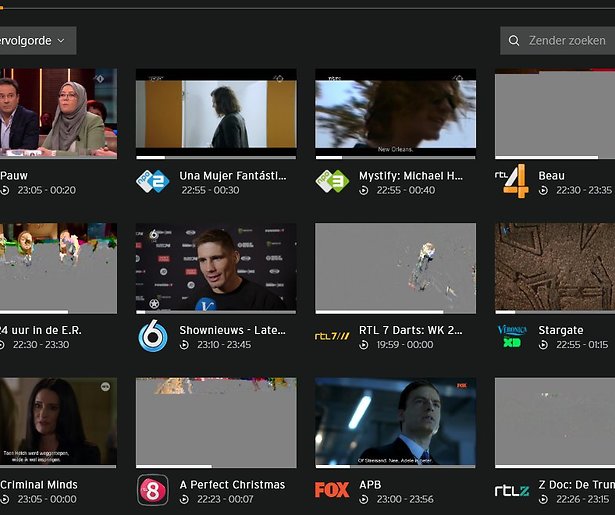
Task: Click the Criminal Minds title text
Action: pyautogui.click(x=39, y=485)
